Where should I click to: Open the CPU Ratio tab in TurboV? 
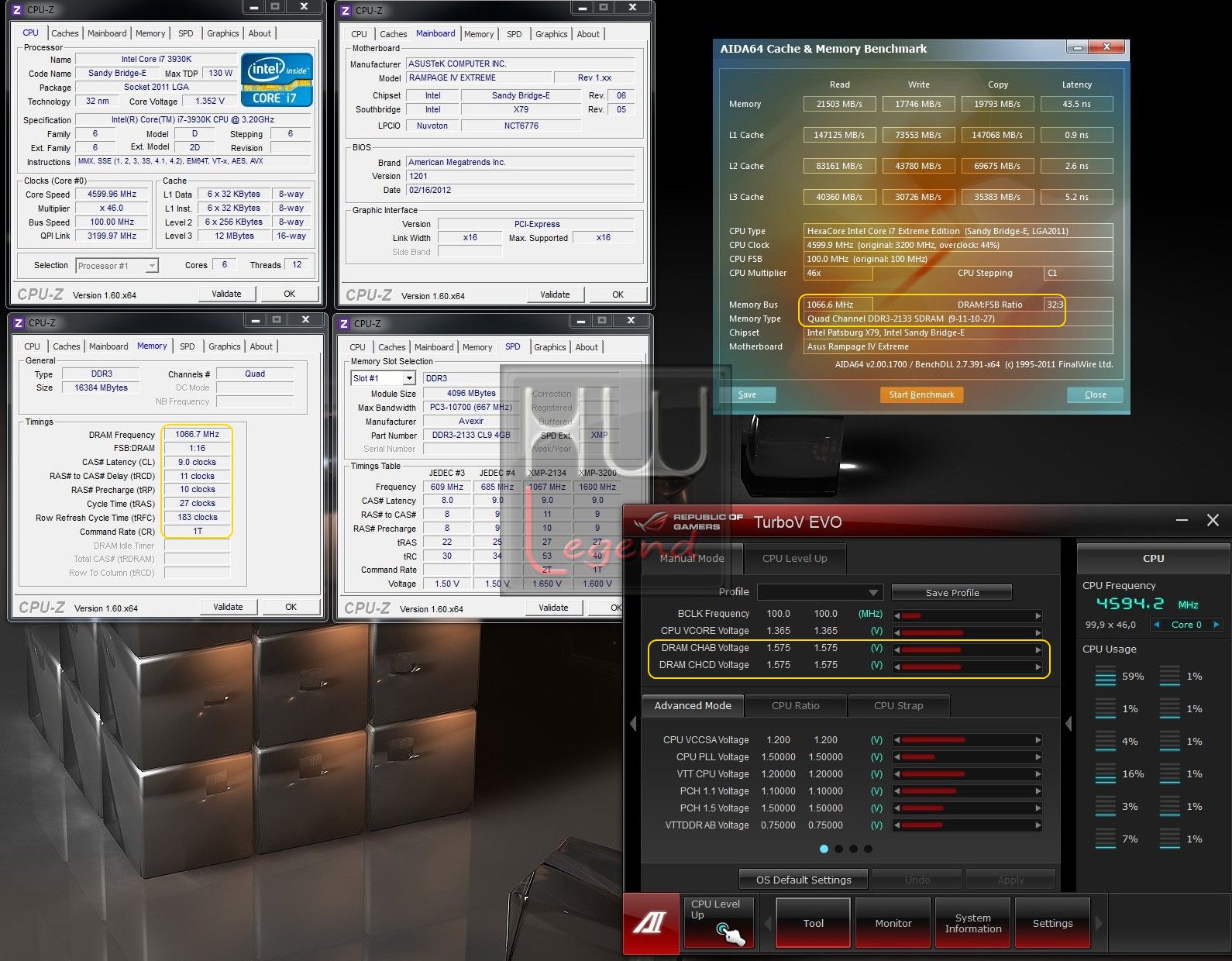795,705
